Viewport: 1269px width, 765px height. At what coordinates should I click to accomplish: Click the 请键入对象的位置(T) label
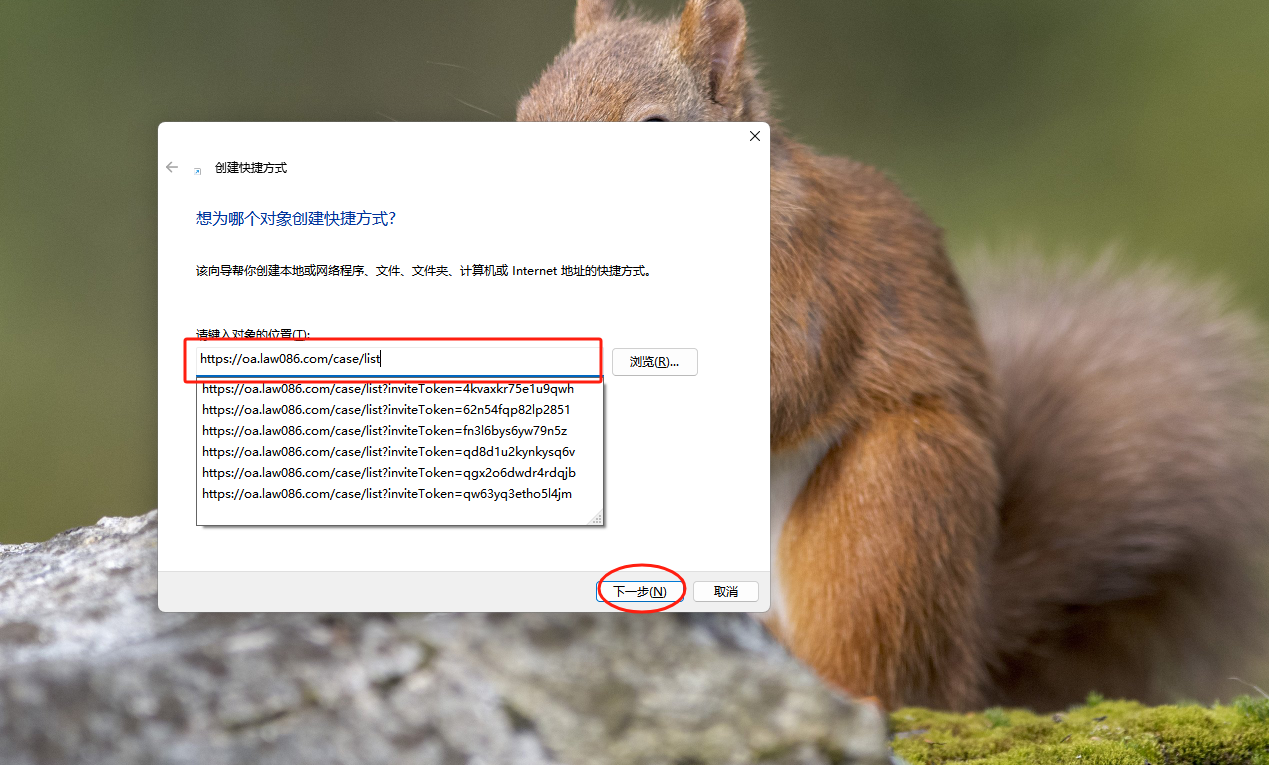(x=252, y=333)
